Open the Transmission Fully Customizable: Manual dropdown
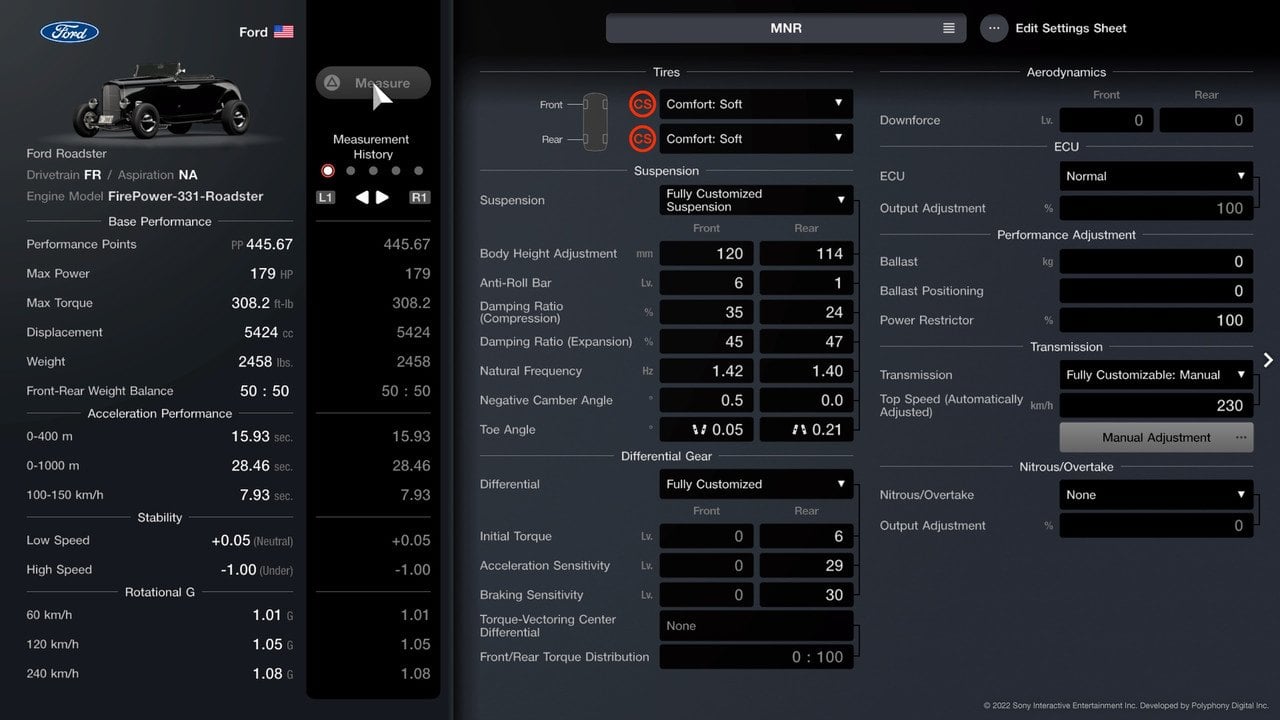The width and height of the screenshot is (1280, 720). click(1156, 375)
